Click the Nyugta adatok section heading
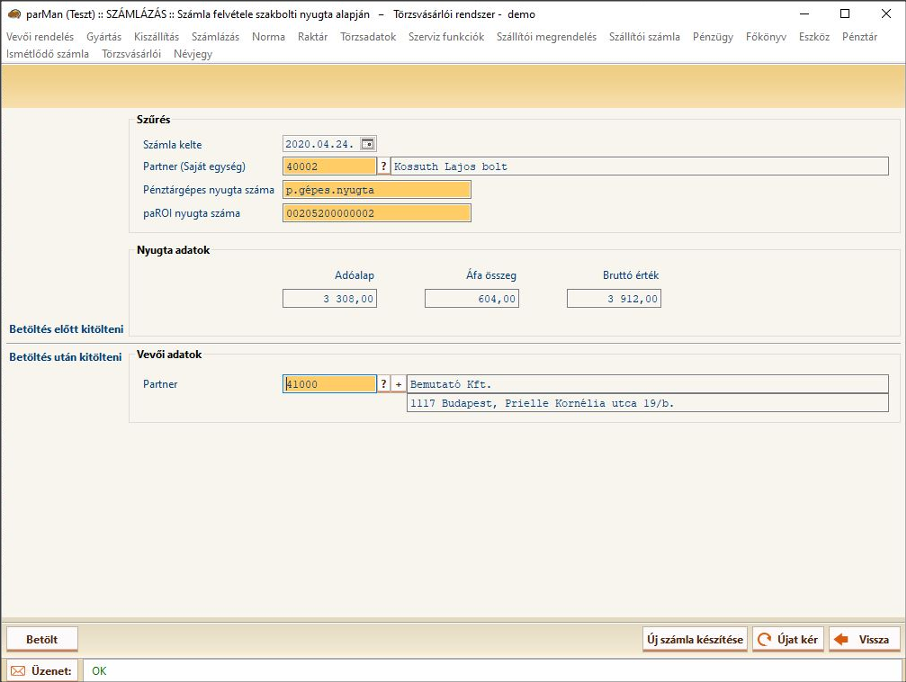The image size is (906, 682). [173, 250]
